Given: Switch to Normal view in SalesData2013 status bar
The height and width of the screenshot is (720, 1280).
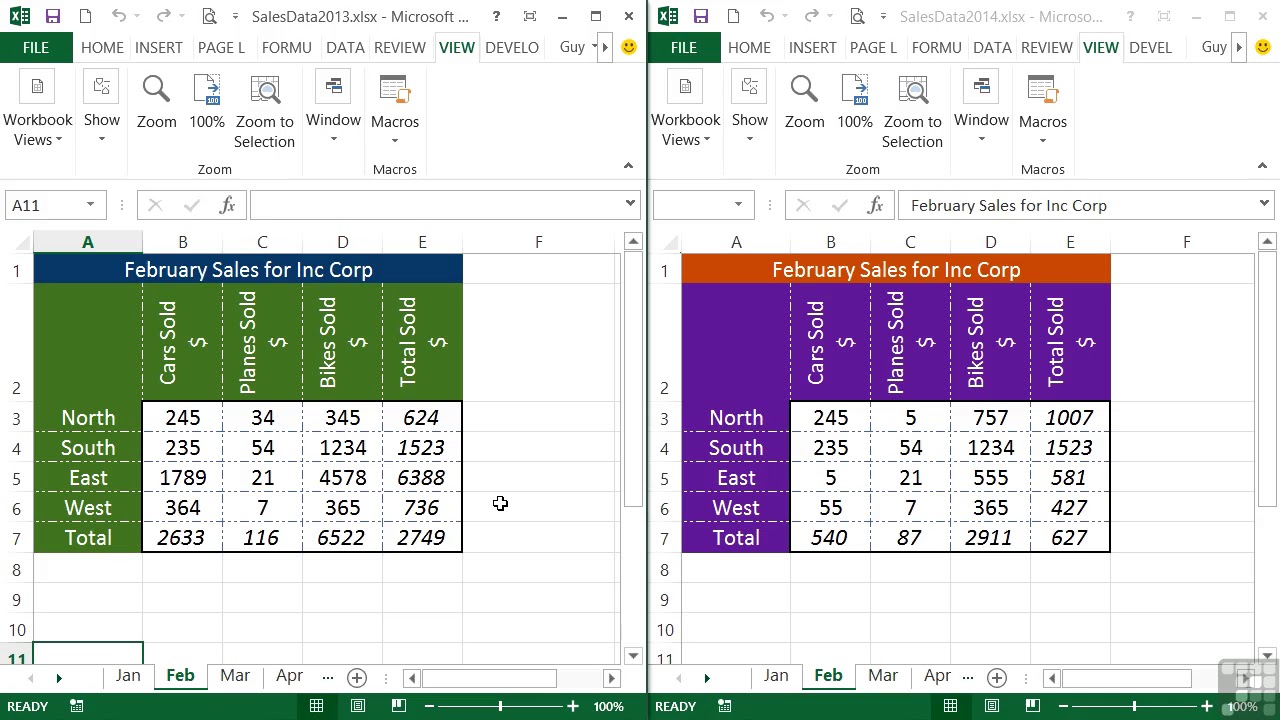Looking at the screenshot, I should click(316, 706).
